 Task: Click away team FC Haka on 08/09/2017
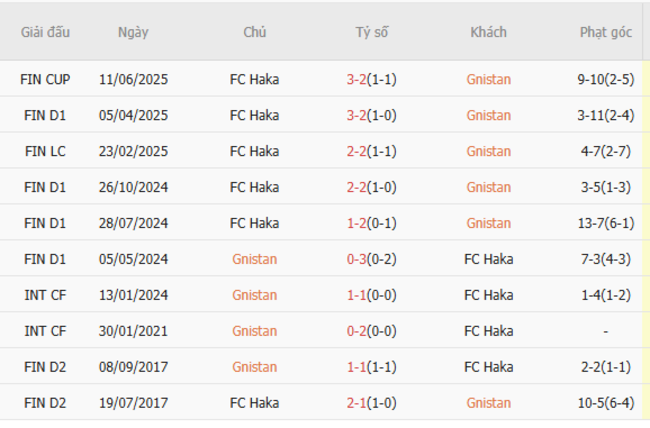(x=488, y=367)
